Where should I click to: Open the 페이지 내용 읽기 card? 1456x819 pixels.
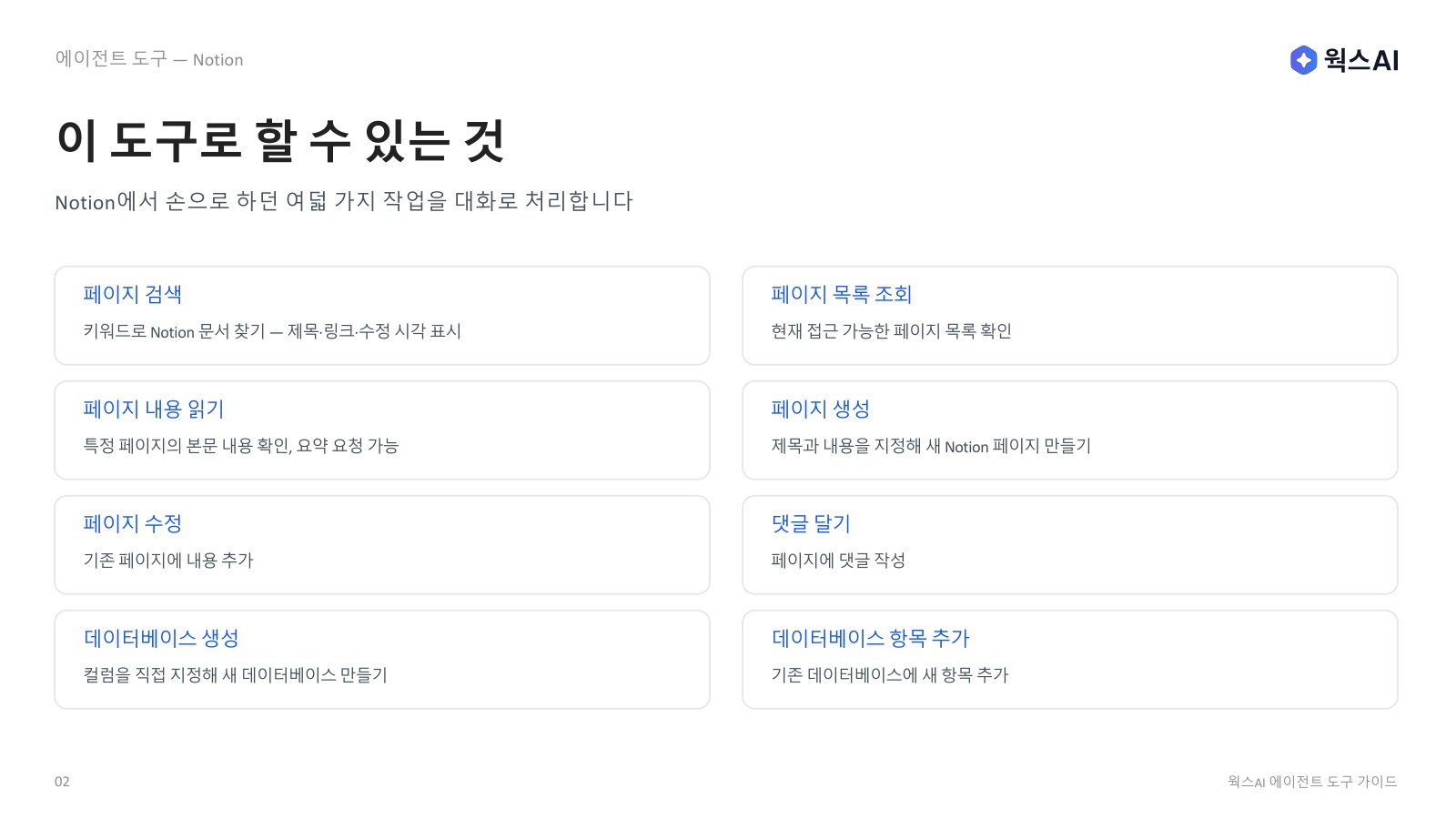382,430
